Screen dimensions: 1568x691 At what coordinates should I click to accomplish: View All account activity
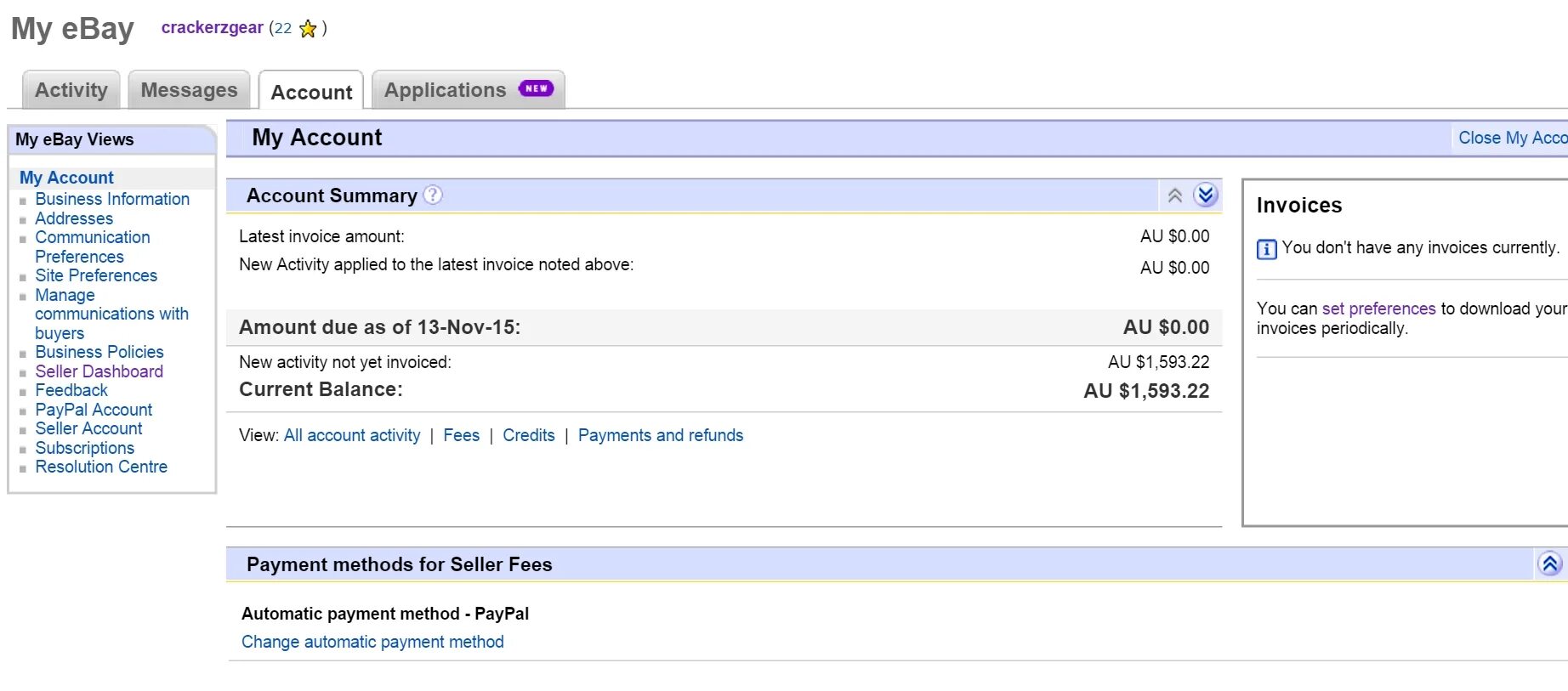352,435
